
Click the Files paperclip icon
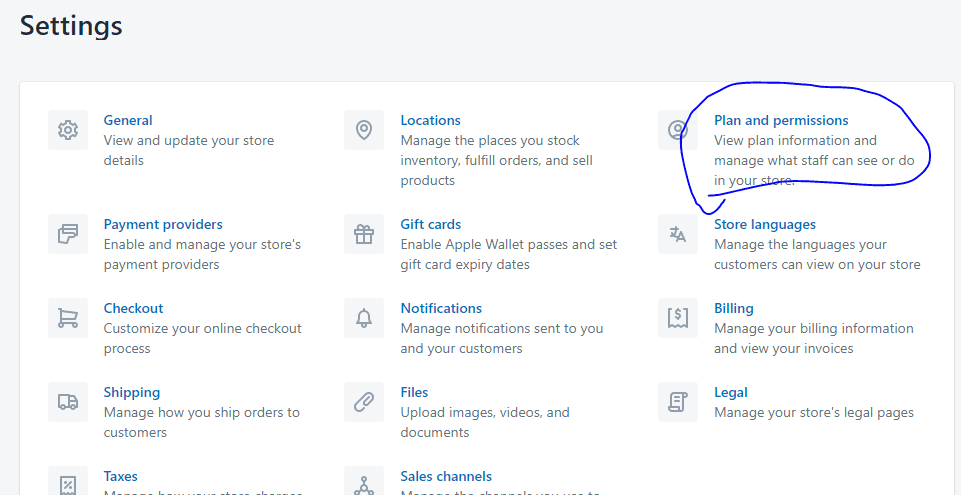(364, 402)
